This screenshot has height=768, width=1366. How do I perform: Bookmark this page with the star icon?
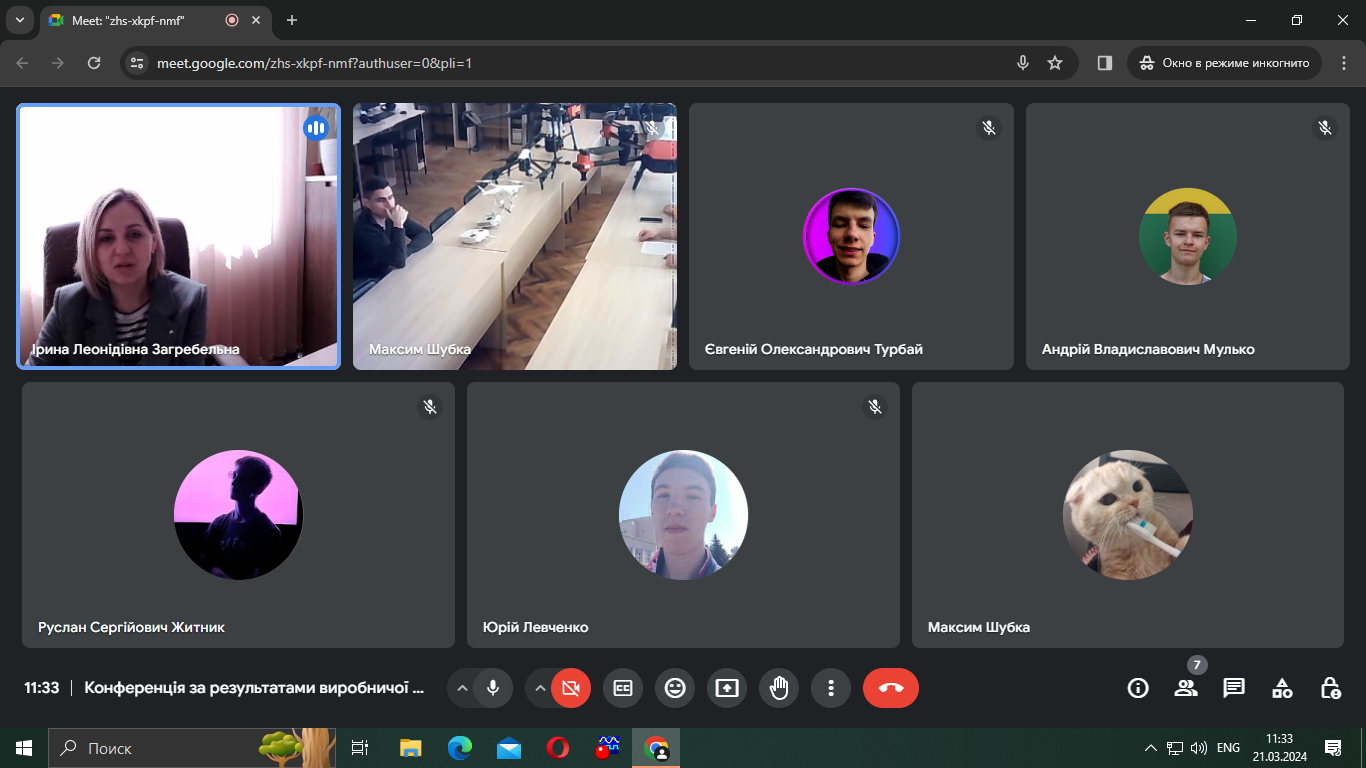coord(1055,62)
